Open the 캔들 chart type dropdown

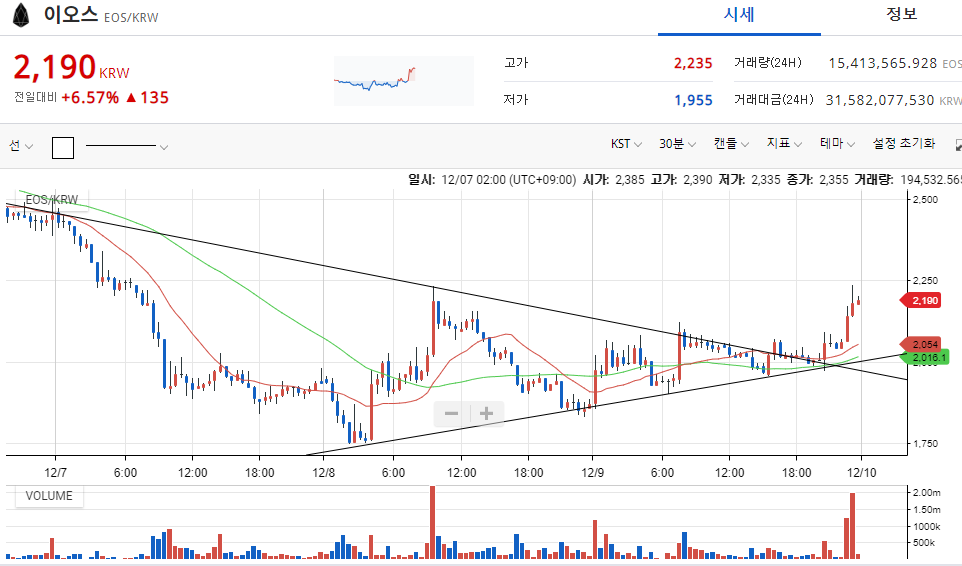pos(731,143)
